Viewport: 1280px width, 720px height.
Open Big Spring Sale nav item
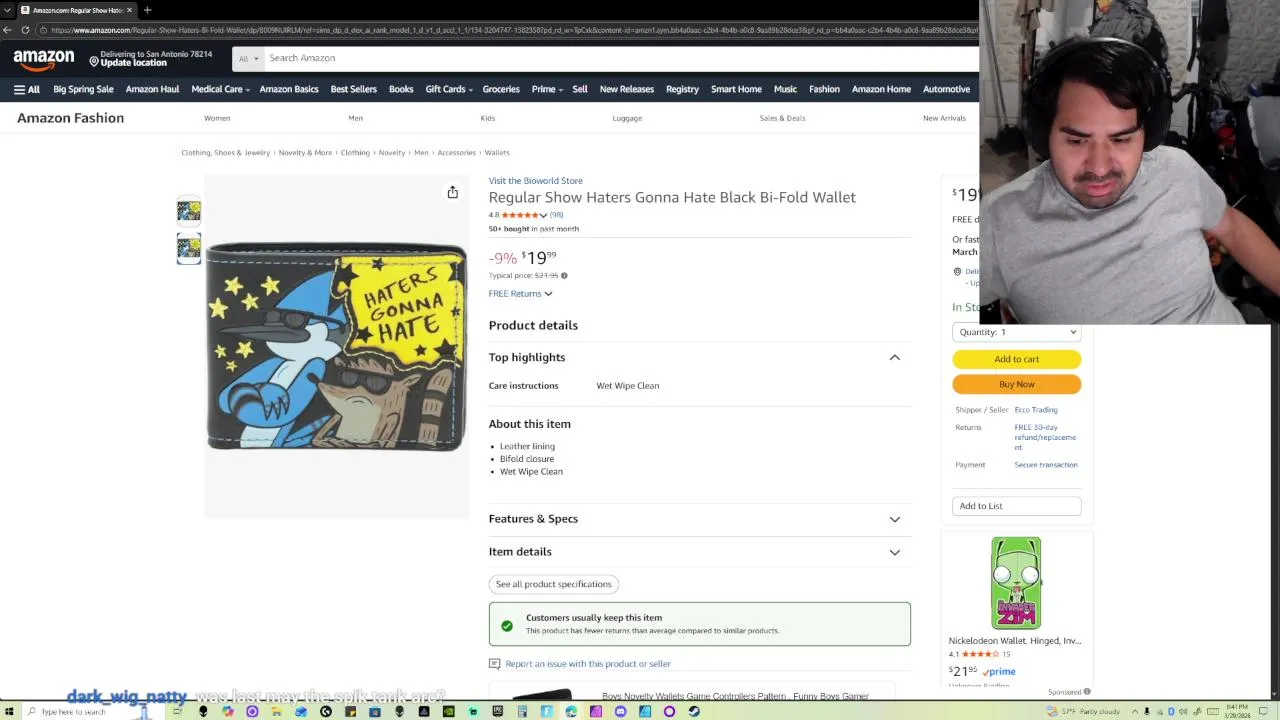tap(83, 89)
